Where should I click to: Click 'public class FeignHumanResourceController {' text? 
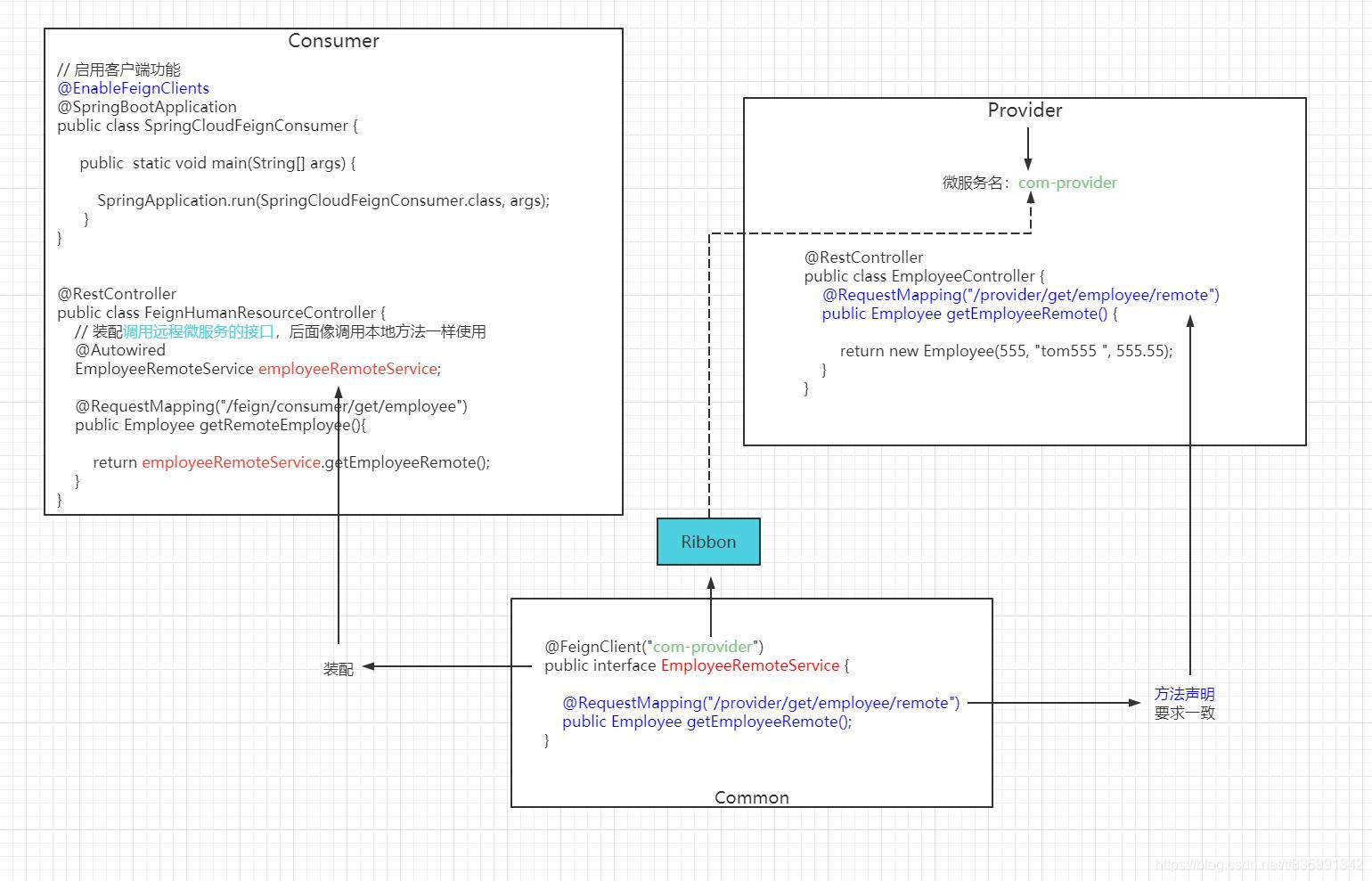222,313
